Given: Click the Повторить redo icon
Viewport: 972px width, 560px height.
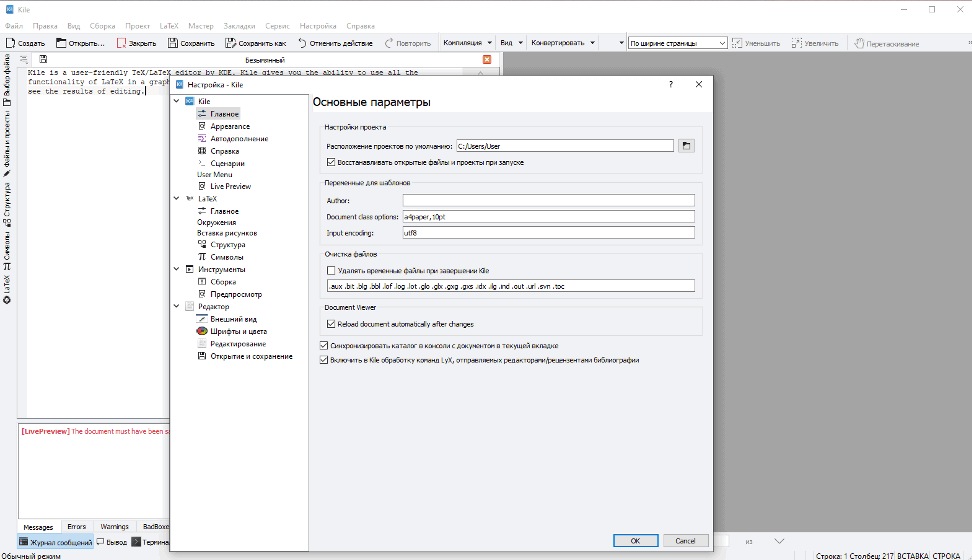Looking at the screenshot, I should point(389,43).
